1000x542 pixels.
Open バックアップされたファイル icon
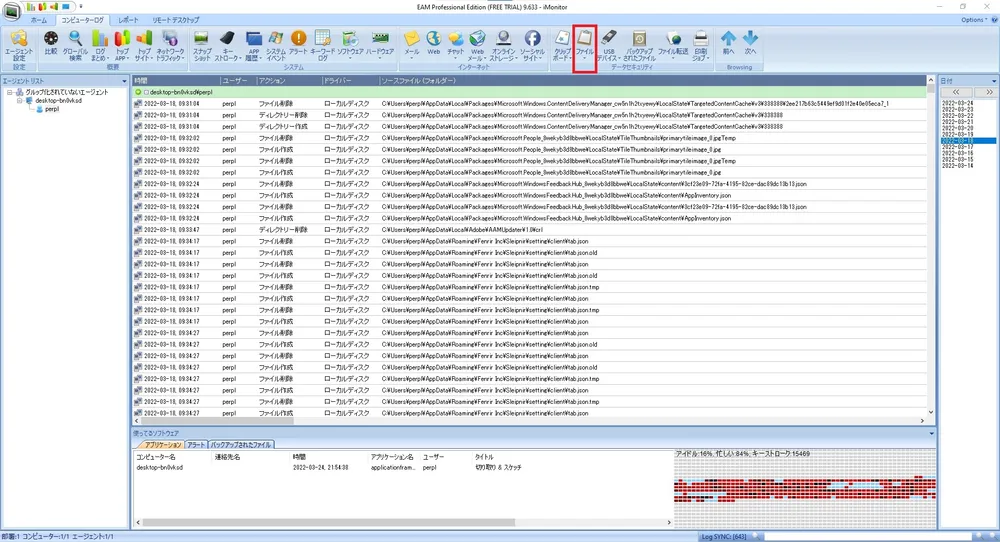click(639, 45)
